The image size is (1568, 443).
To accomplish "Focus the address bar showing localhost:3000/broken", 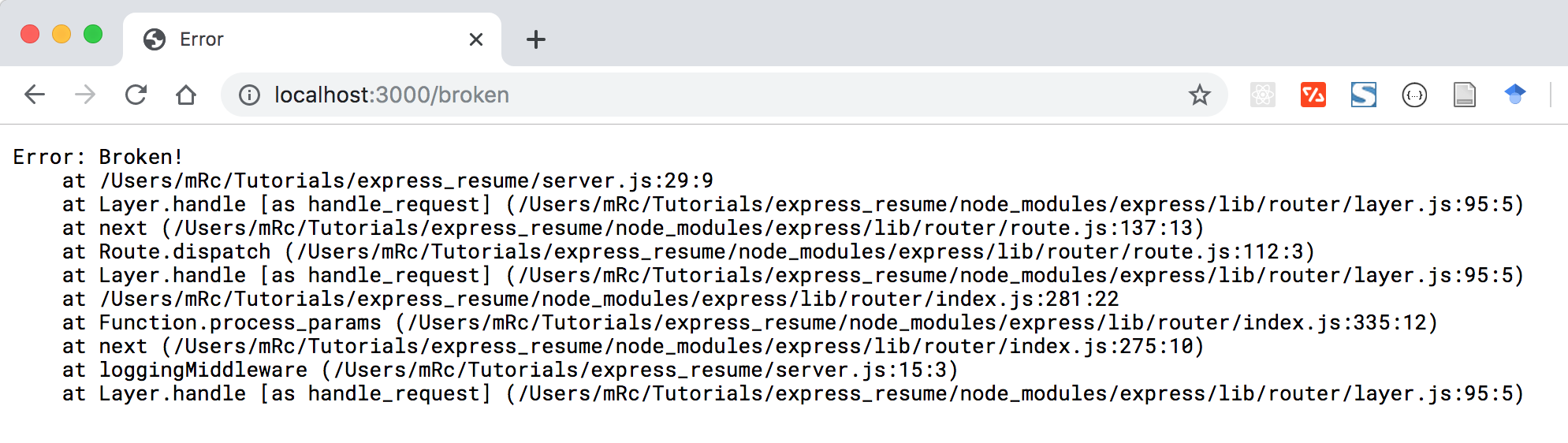I will point(710,95).
